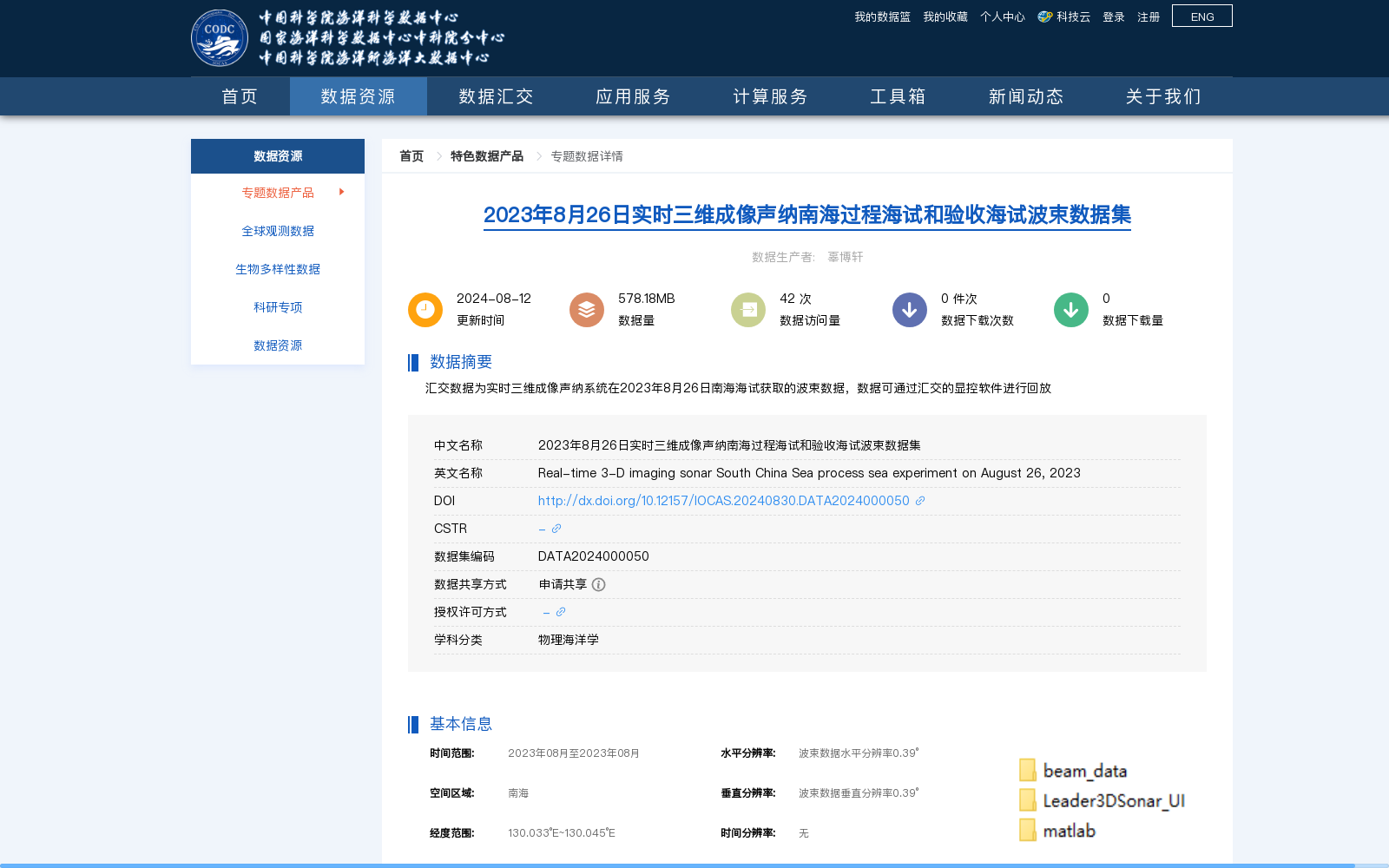The width and height of the screenshot is (1389, 868).
Task: Click the info icon beside 申请共享
Action: (599, 585)
